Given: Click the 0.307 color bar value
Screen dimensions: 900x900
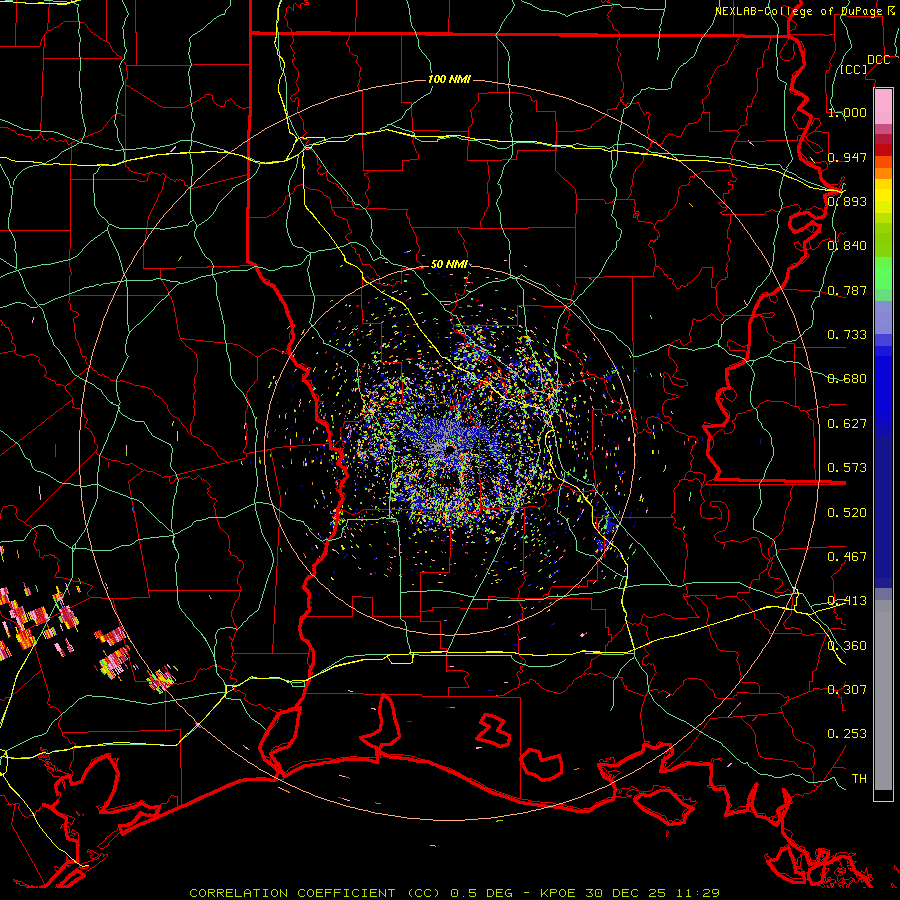Looking at the screenshot, I should [847, 690].
